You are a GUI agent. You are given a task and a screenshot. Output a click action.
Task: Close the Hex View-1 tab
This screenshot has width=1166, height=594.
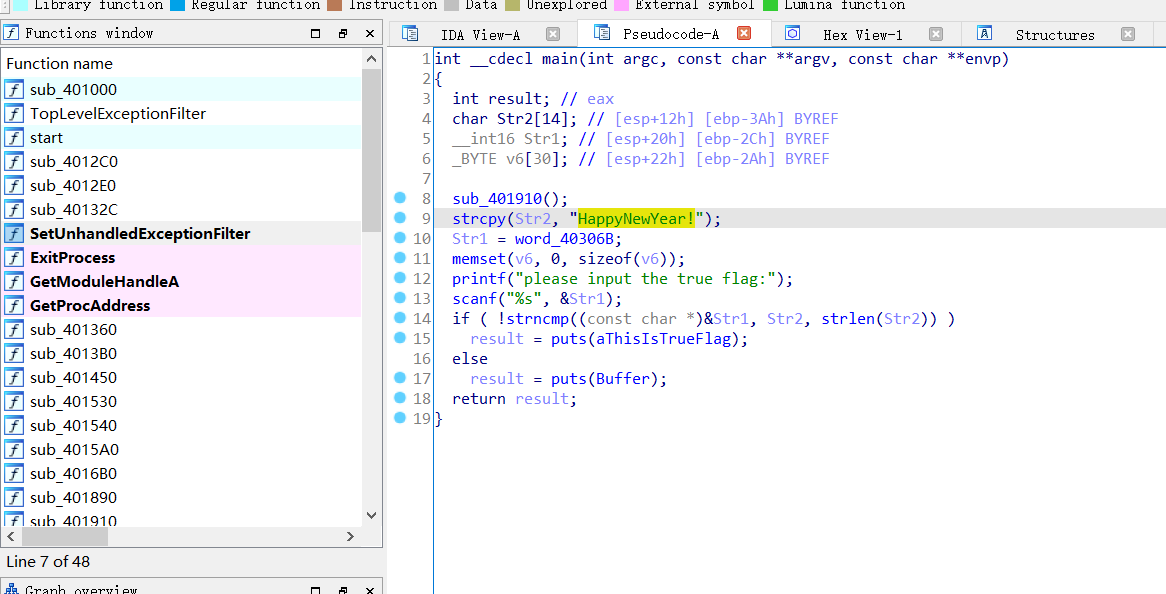pos(935,34)
